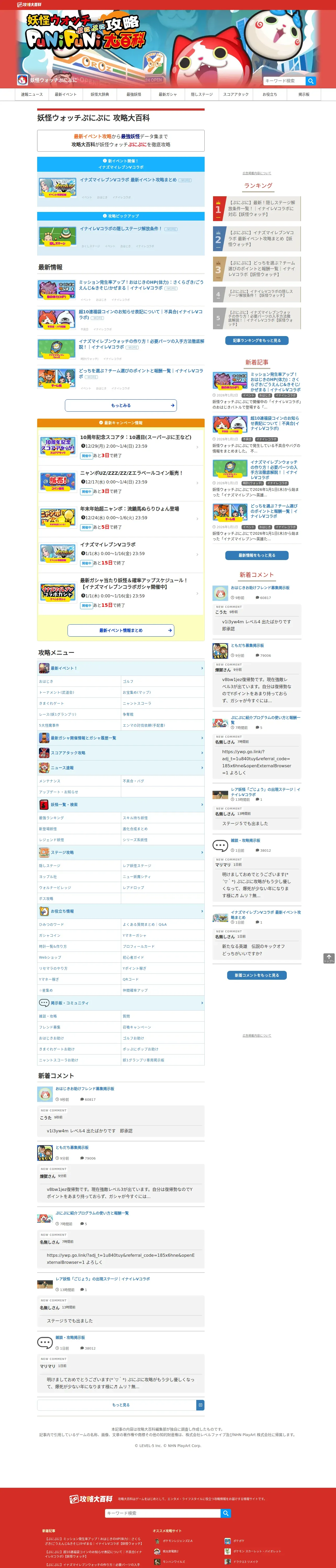
Task: Click the 最新イベント！ menu section icon
Action: coord(44,668)
